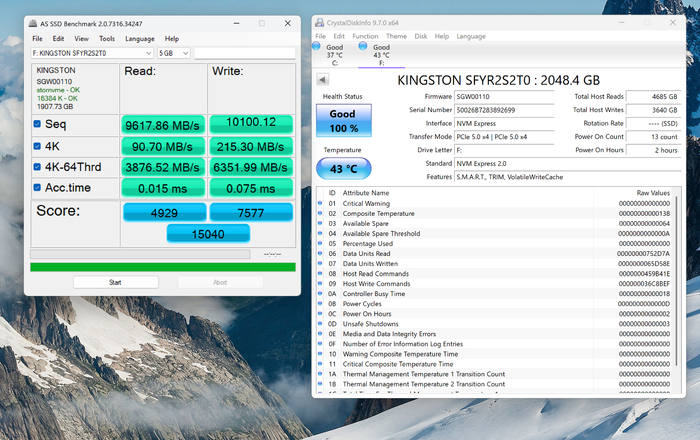This screenshot has height=440, width=700.
Task: Click the back arrow in CrystalDiskInfo
Action: (x=322, y=80)
